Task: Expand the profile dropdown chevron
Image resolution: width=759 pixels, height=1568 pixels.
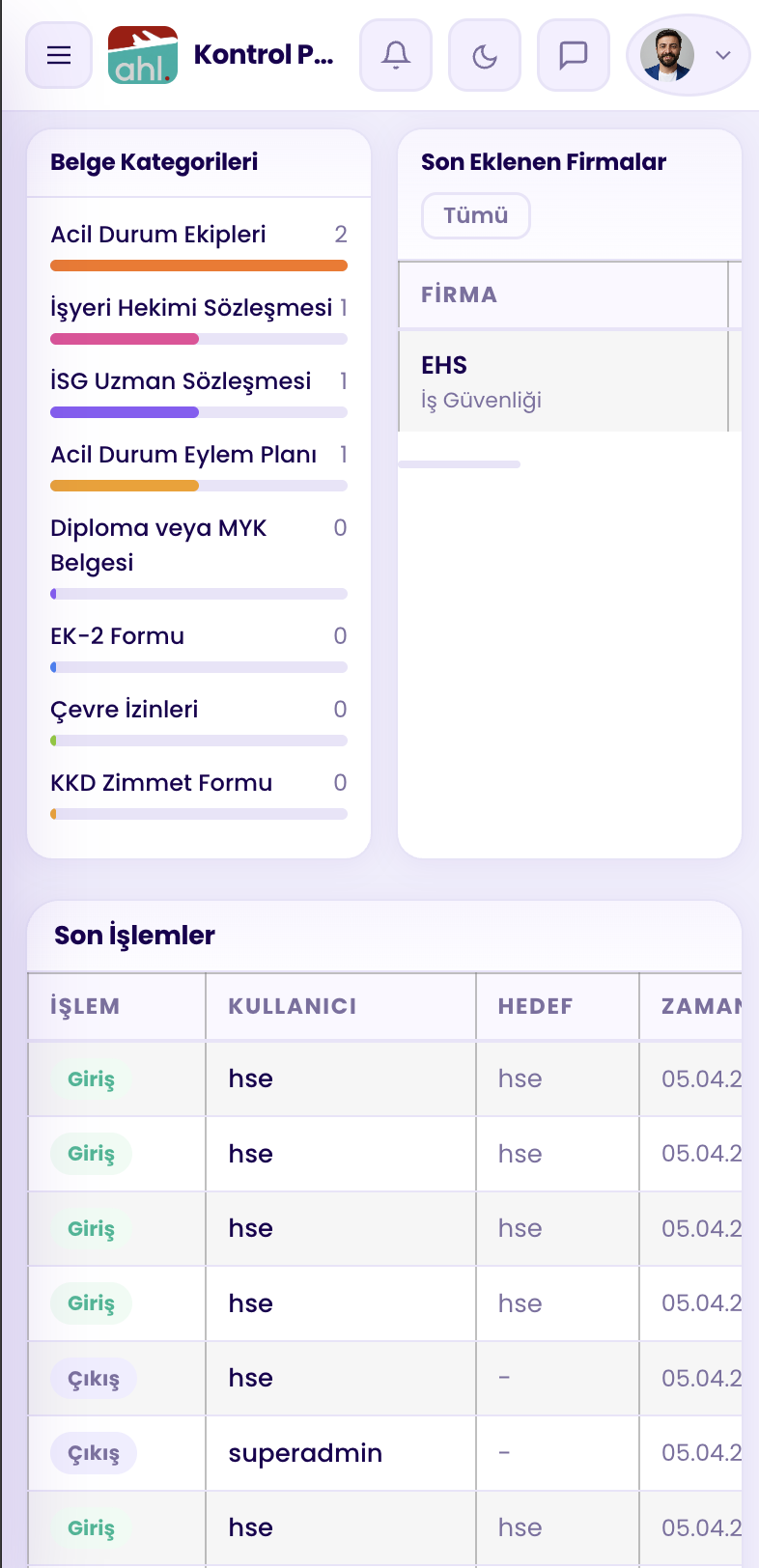Action: tap(723, 55)
